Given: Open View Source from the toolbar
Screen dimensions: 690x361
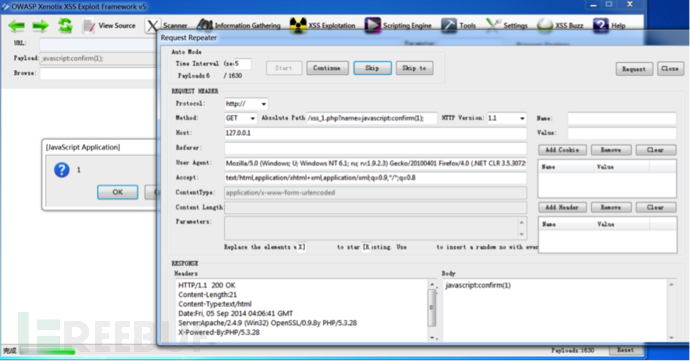Looking at the screenshot, I should coord(109,26).
